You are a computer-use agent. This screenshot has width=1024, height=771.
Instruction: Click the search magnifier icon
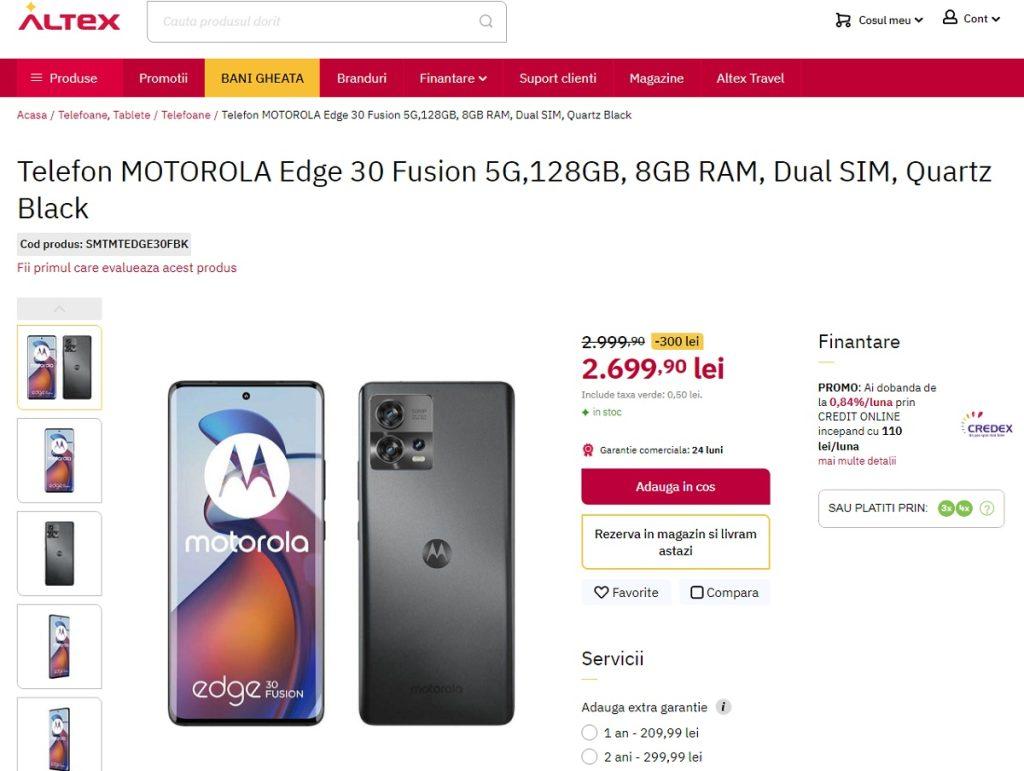pos(486,21)
